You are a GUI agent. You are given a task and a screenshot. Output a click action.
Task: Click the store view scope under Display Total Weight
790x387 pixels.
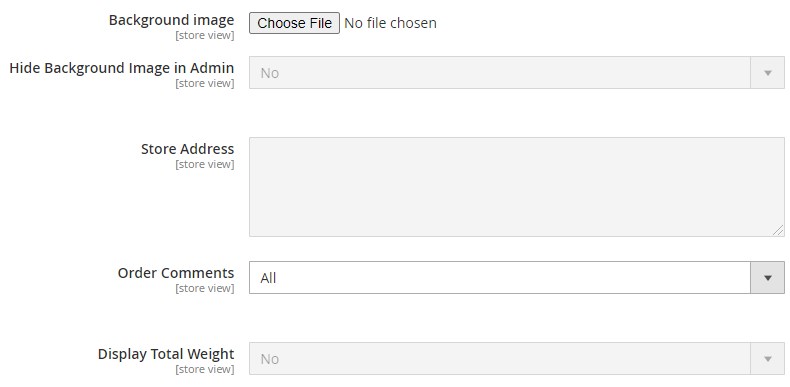205,369
